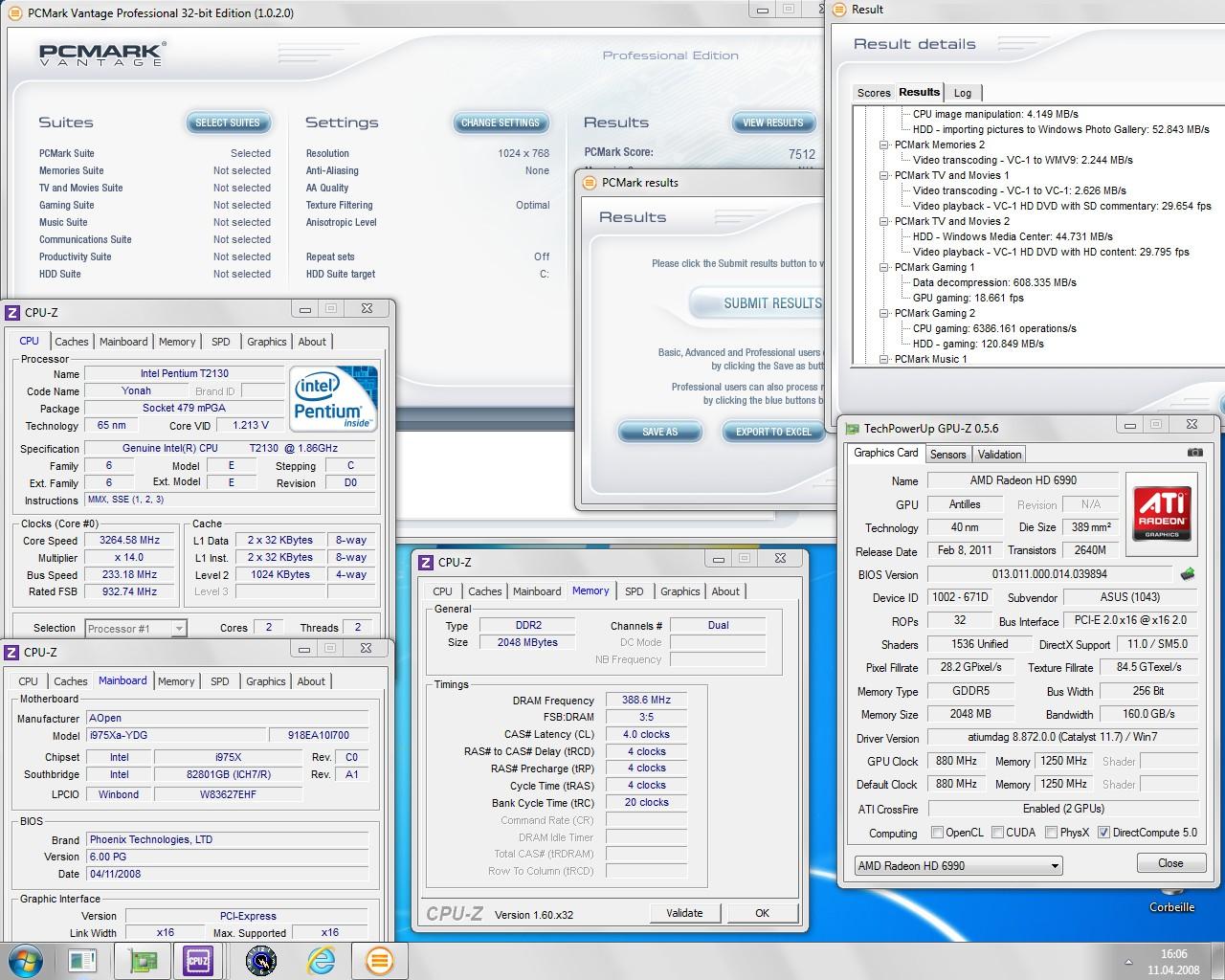
Task: Open the SPD tab in CPU-Z Memory window
Action: (635, 591)
